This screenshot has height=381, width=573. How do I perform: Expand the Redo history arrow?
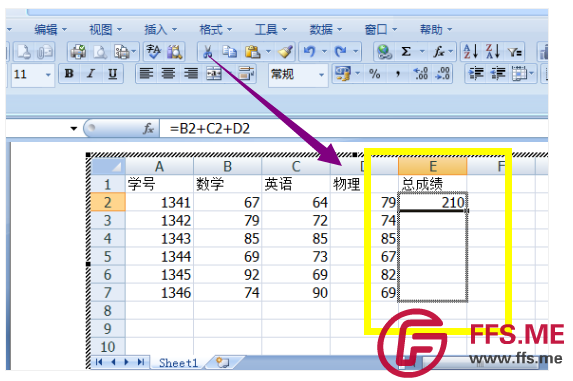[355, 52]
